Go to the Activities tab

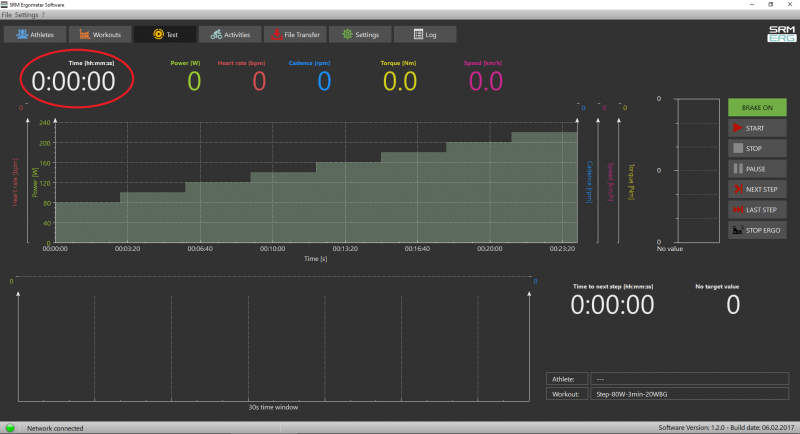(229, 34)
